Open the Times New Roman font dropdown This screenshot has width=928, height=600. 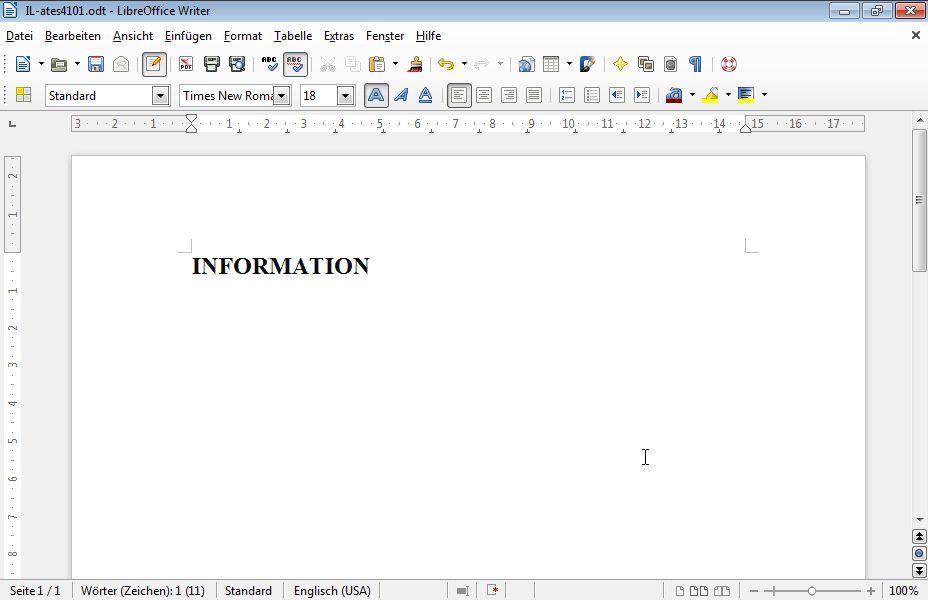(x=282, y=95)
